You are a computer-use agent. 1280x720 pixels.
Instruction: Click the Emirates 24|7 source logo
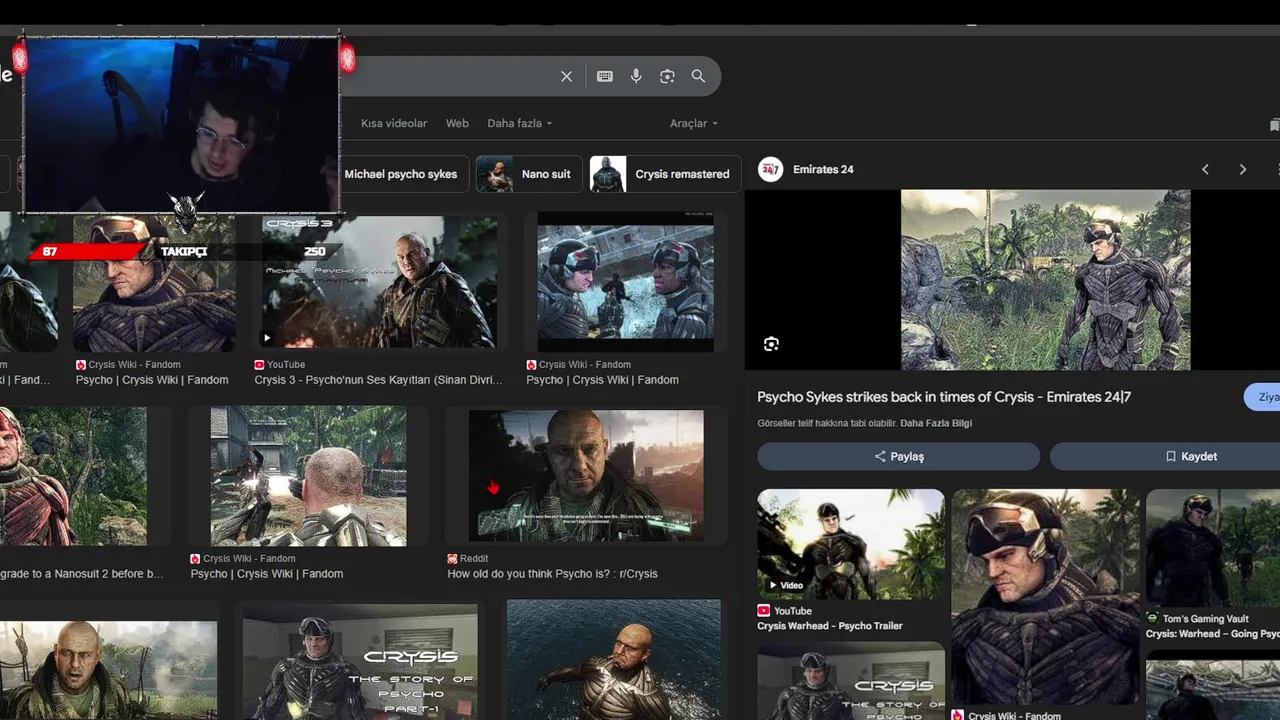pos(770,169)
